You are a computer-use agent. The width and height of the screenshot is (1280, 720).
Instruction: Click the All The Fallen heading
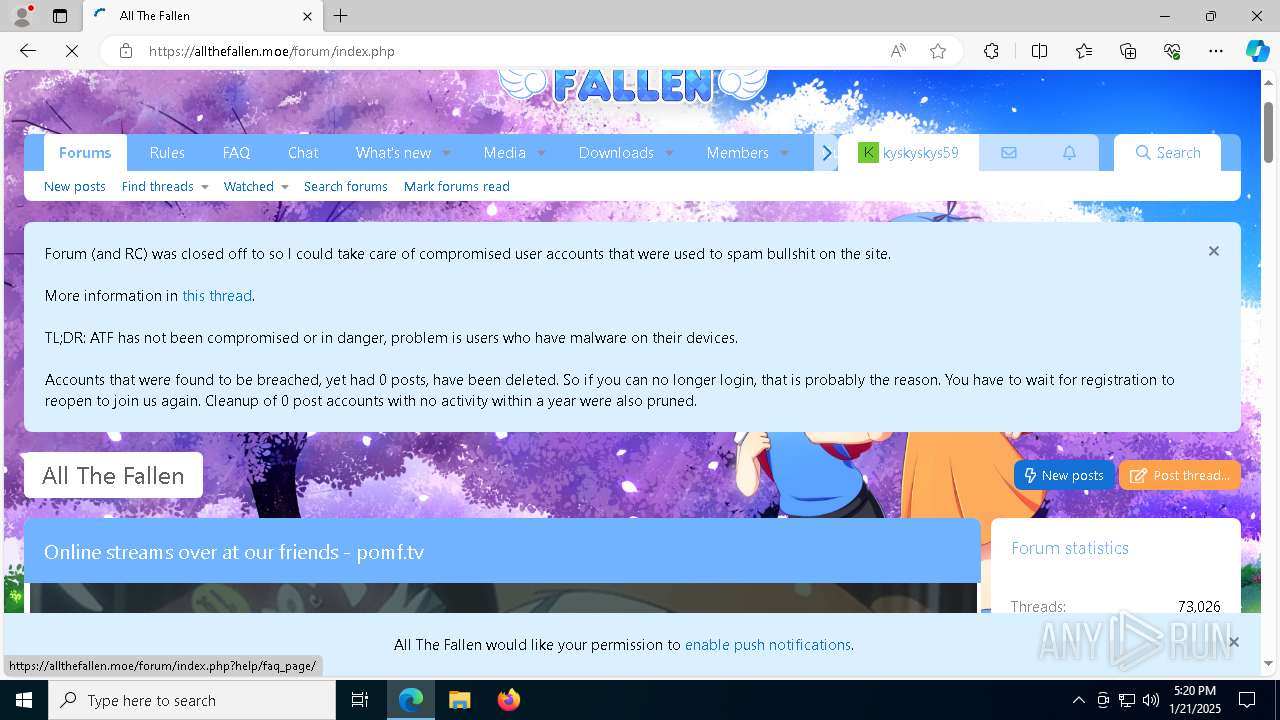pos(113,476)
